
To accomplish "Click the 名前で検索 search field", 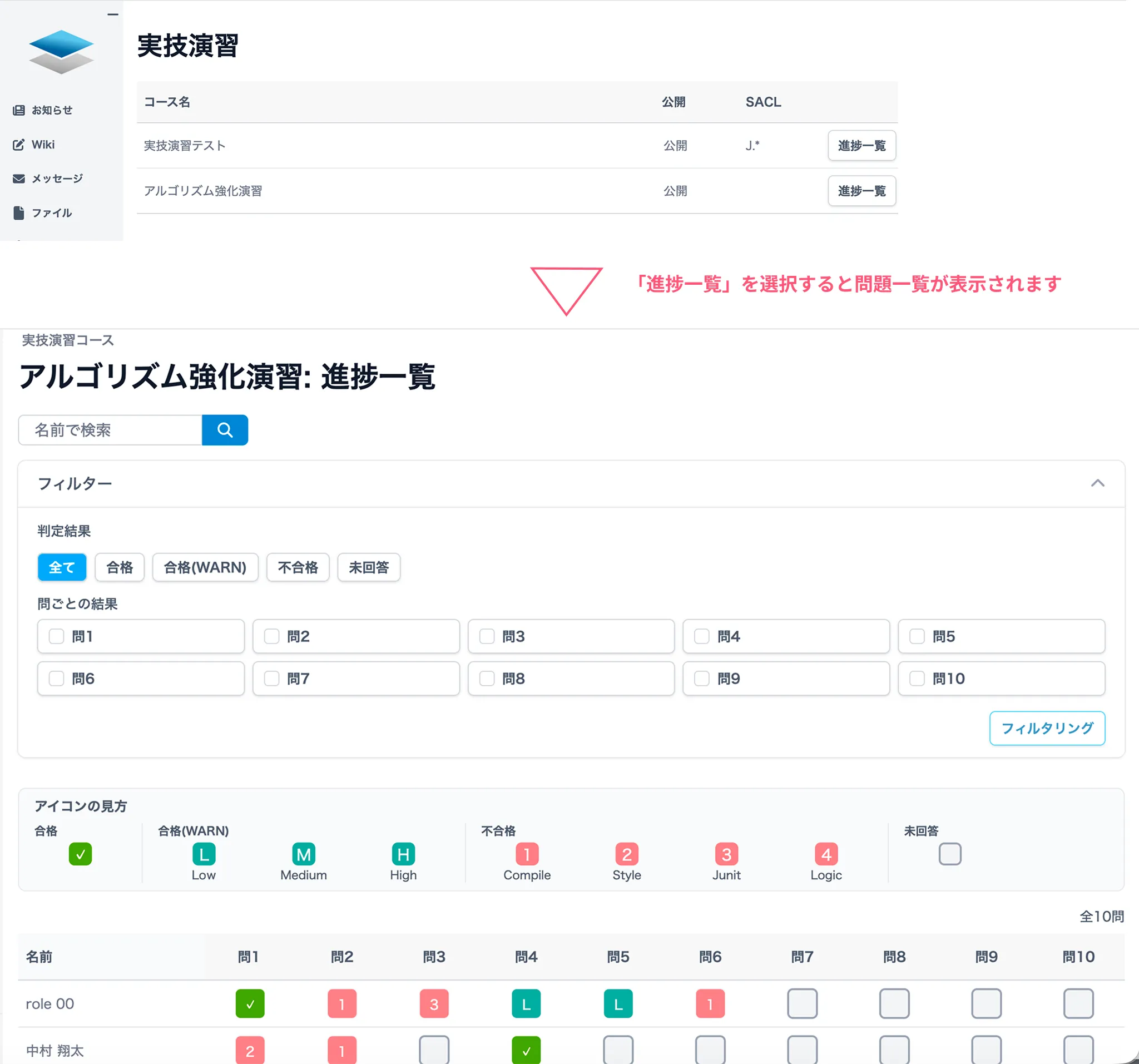I will click(x=111, y=430).
